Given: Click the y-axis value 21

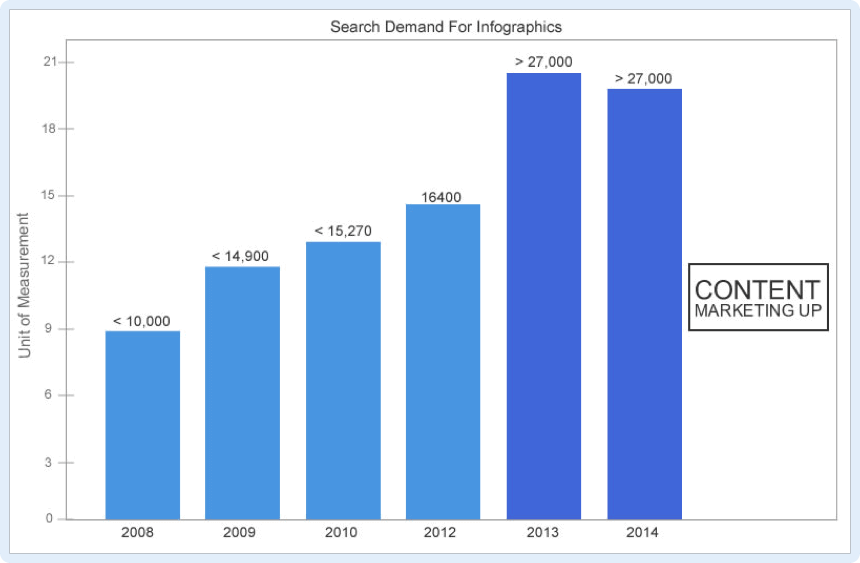Looking at the screenshot, I should click(x=50, y=62).
